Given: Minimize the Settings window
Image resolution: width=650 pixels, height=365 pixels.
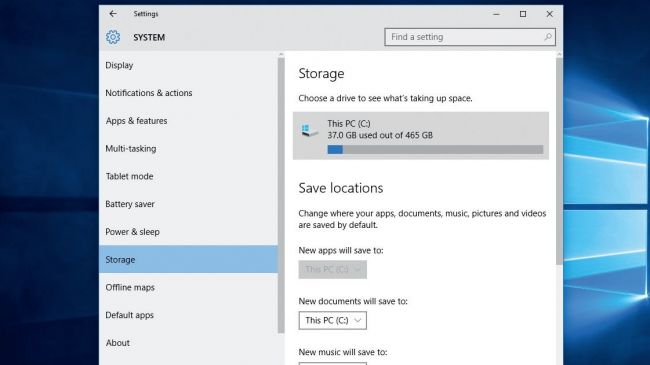Looking at the screenshot, I should click(x=496, y=14).
